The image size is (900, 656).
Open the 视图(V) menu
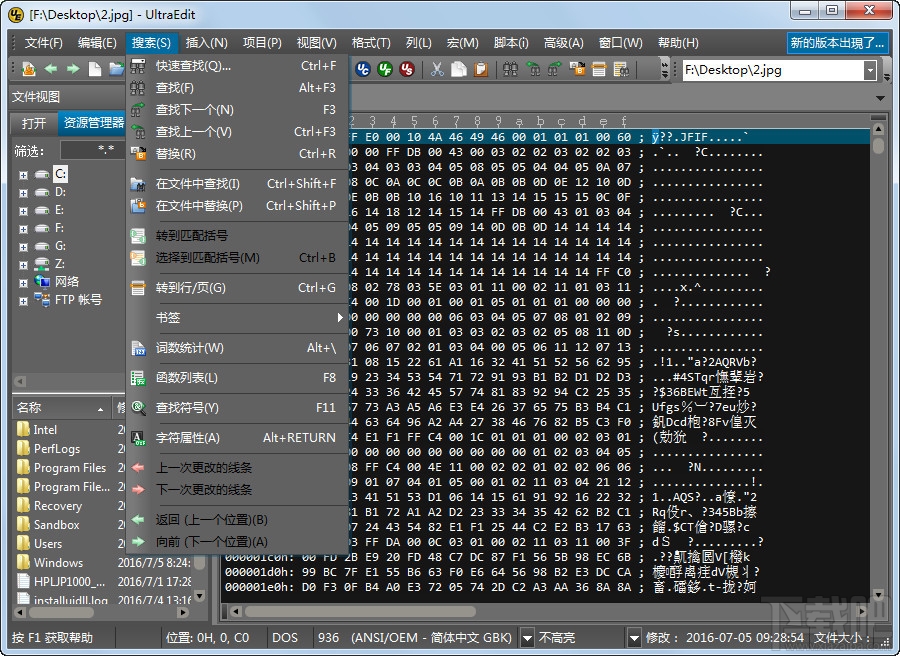pyautogui.click(x=316, y=42)
